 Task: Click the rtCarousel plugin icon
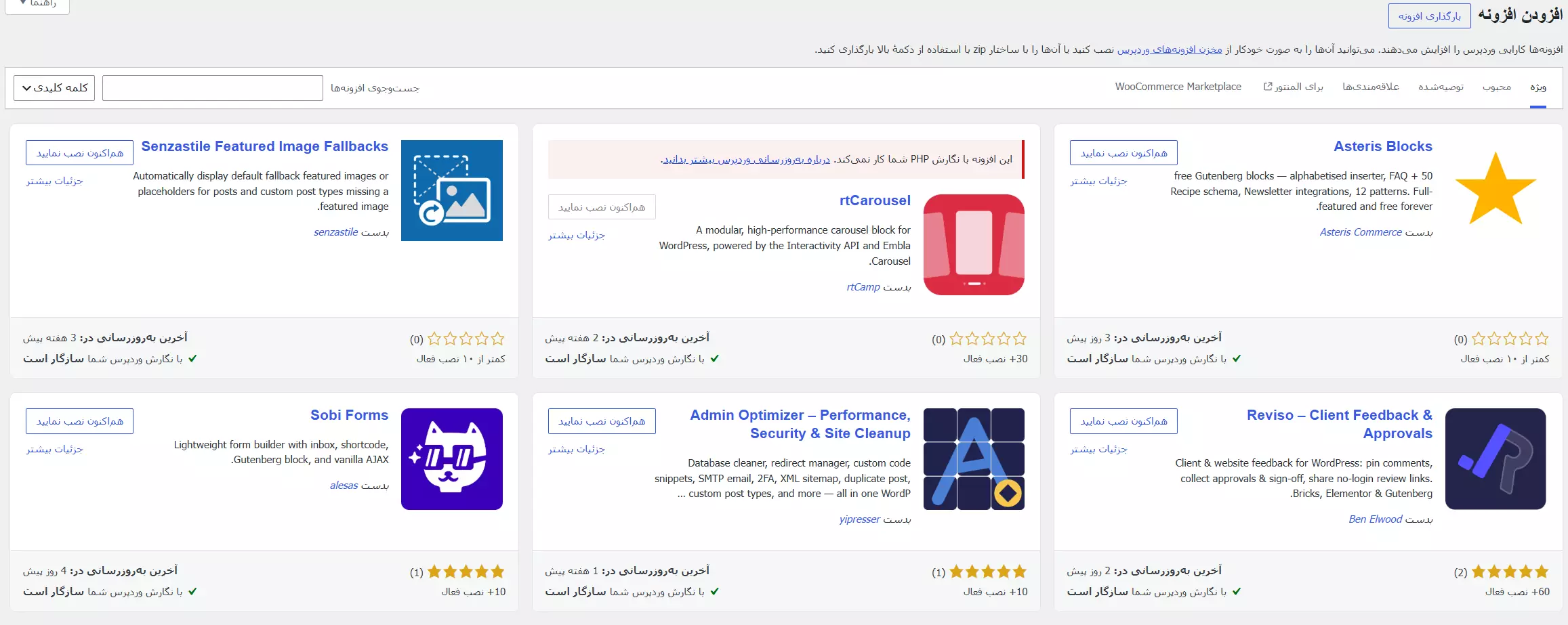[x=974, y=244]
